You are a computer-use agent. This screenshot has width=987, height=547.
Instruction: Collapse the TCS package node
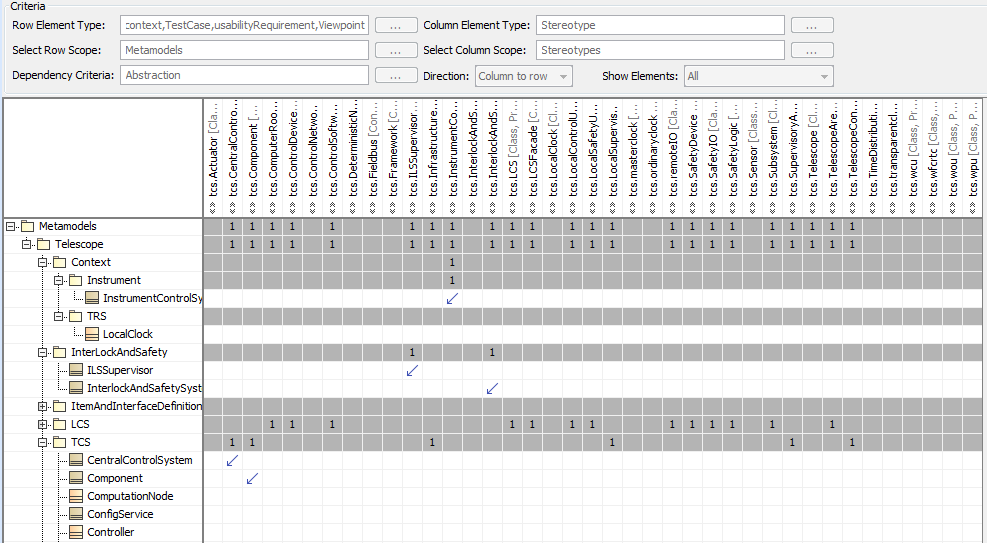(42, 442)
